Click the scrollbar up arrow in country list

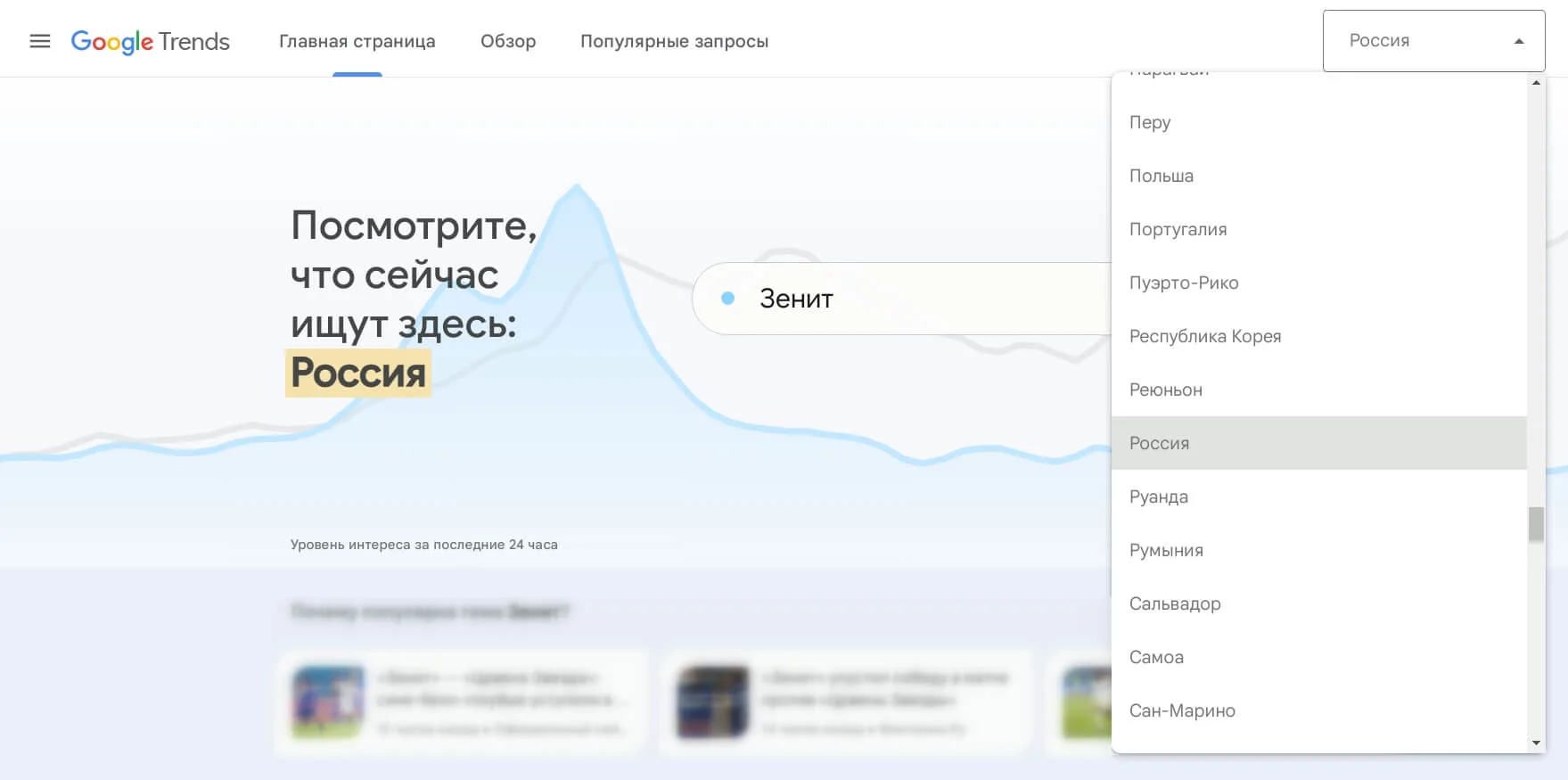[1536, 83]
